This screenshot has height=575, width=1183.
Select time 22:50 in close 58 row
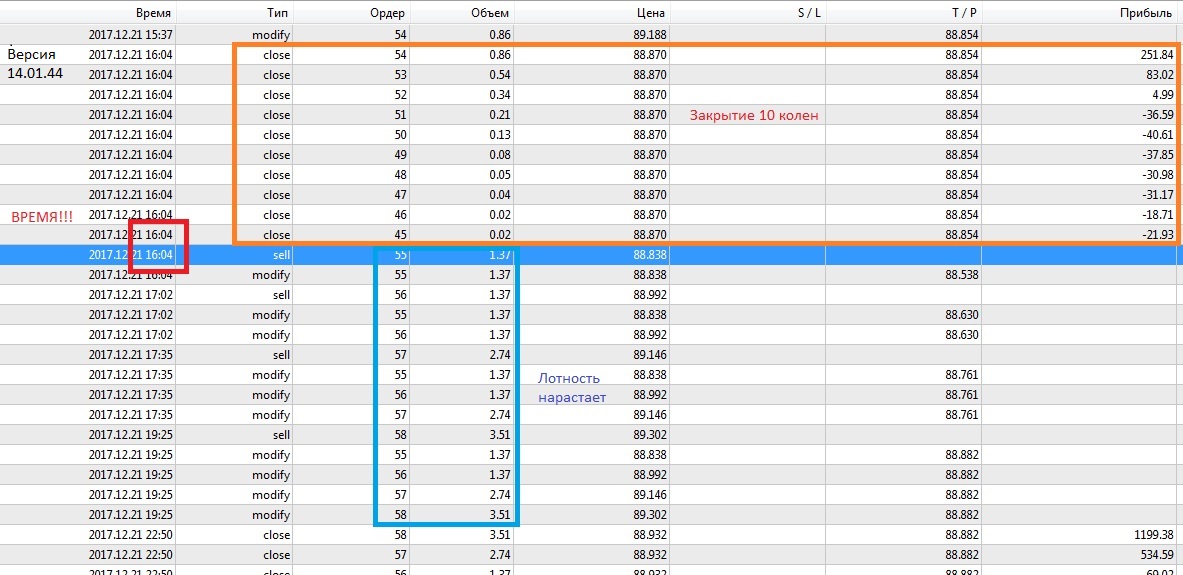tap(131, 534)
